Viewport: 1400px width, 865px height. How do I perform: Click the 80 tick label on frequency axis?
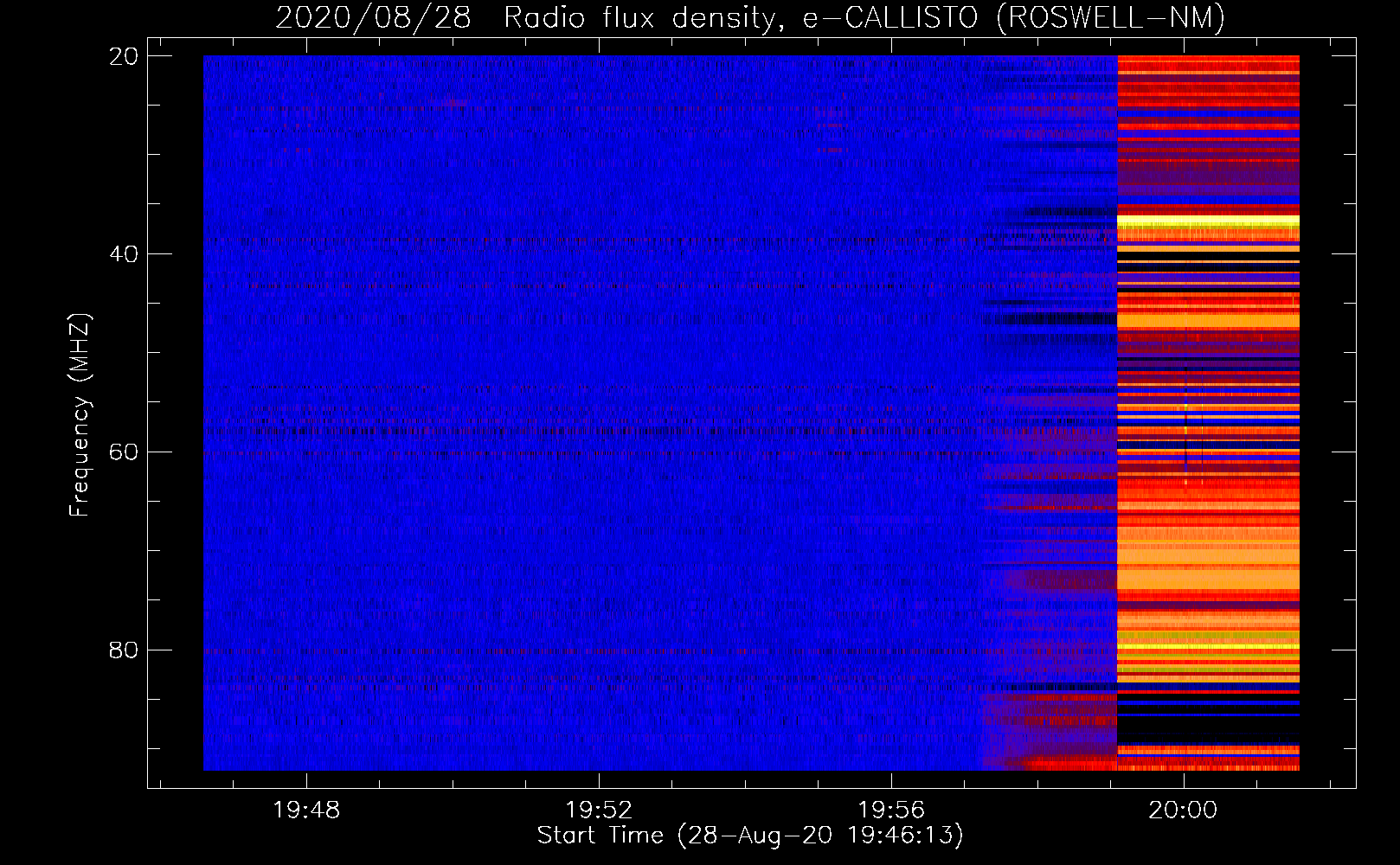(x=124, y=650)
